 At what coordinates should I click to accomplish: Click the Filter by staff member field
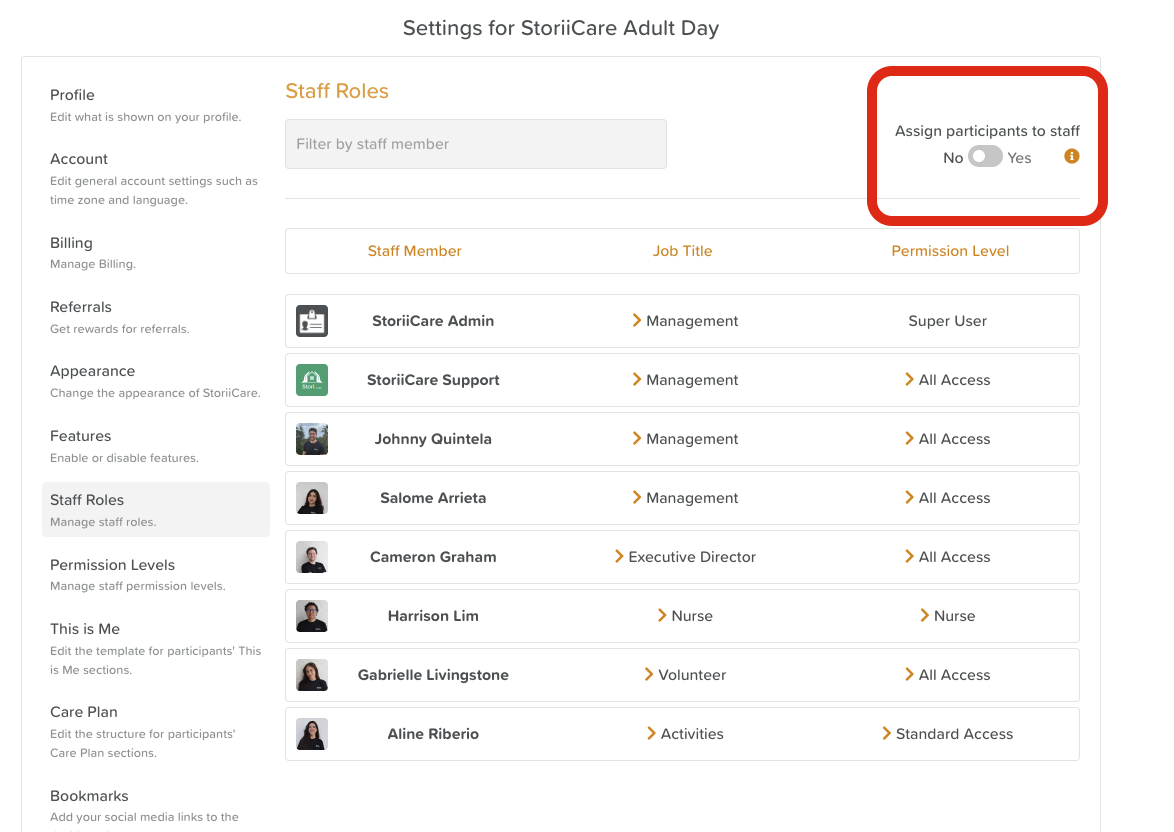(476, 144)
